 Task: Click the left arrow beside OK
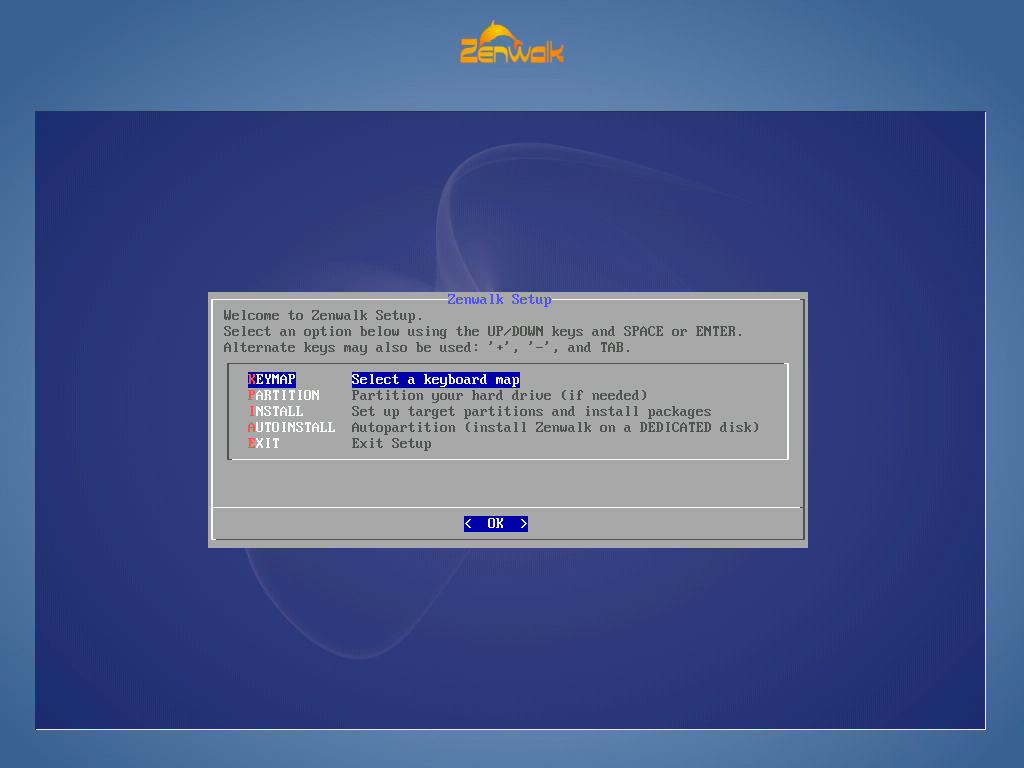click(467, 523)
